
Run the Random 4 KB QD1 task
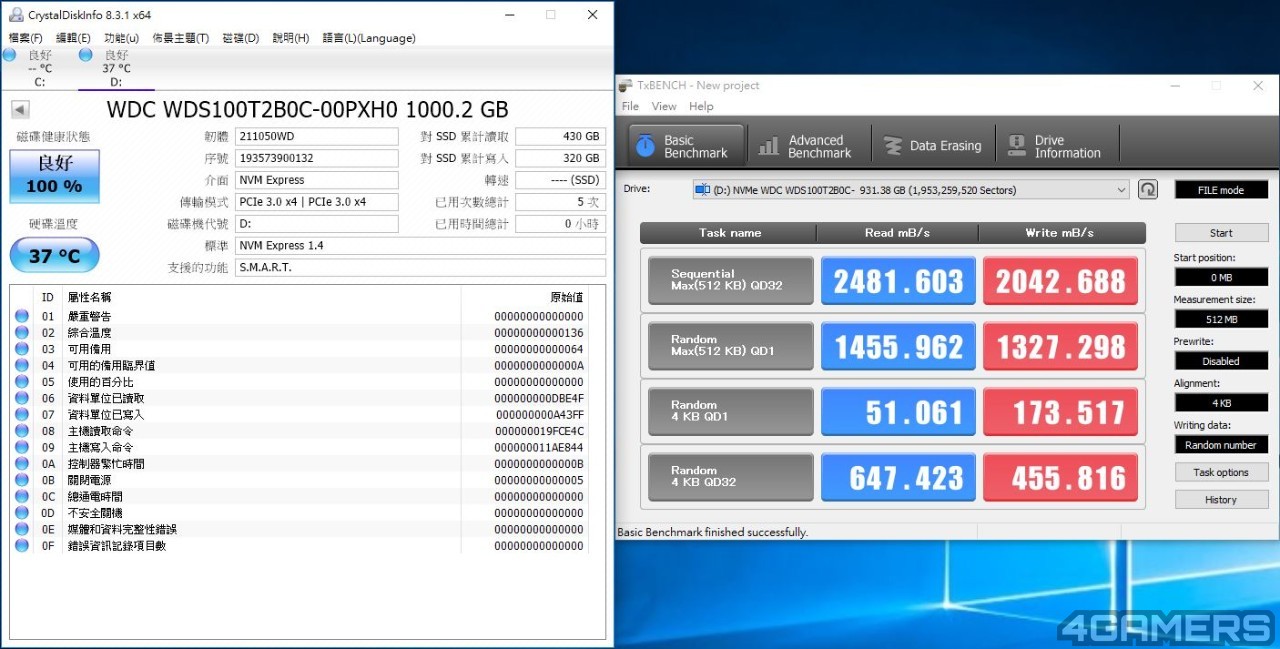731,412
